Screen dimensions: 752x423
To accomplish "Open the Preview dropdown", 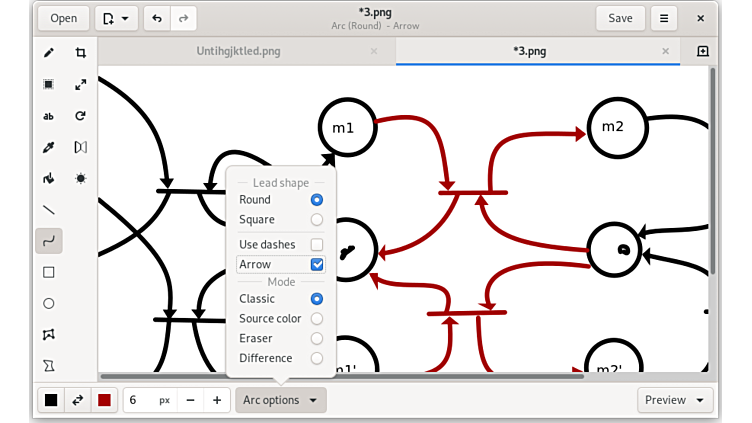I will tap(676, 400).
